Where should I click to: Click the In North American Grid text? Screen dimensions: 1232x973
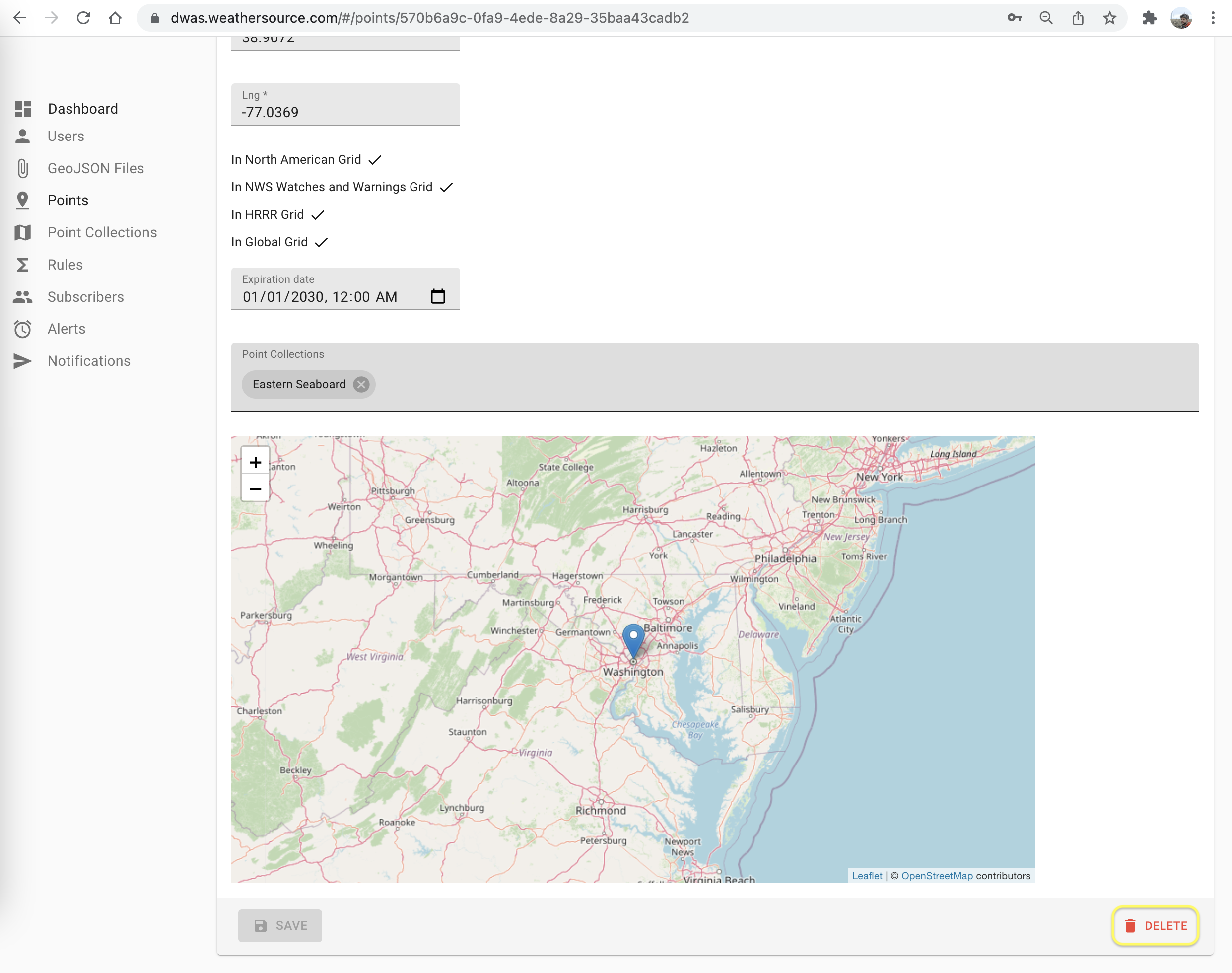tap(296, 159)
